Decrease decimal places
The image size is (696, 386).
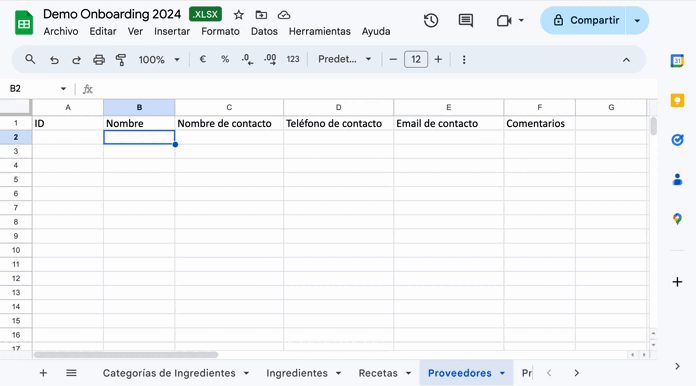(247, 59)
